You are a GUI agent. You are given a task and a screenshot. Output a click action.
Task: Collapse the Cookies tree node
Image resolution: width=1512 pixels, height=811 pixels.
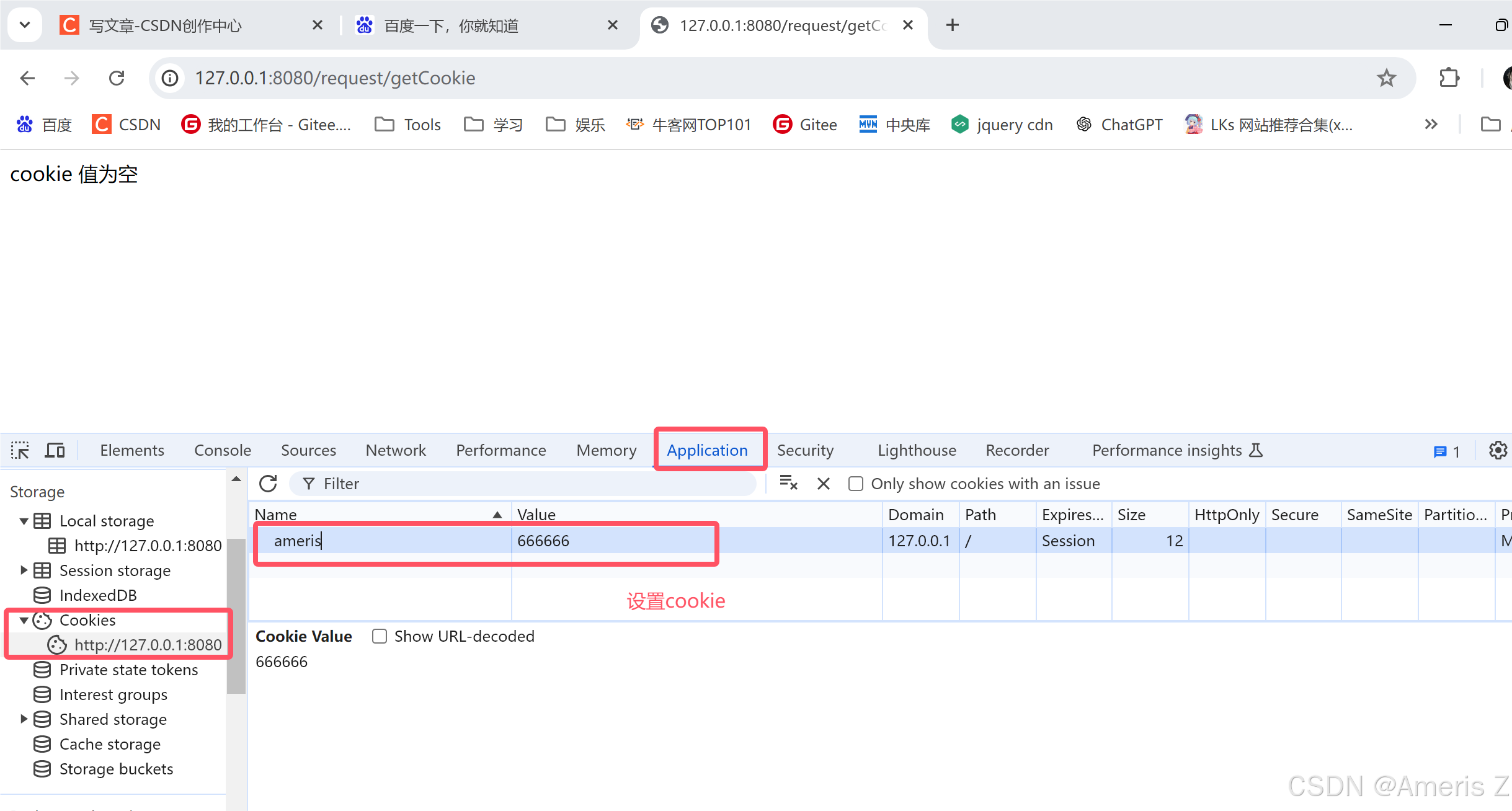coord(24,620)
